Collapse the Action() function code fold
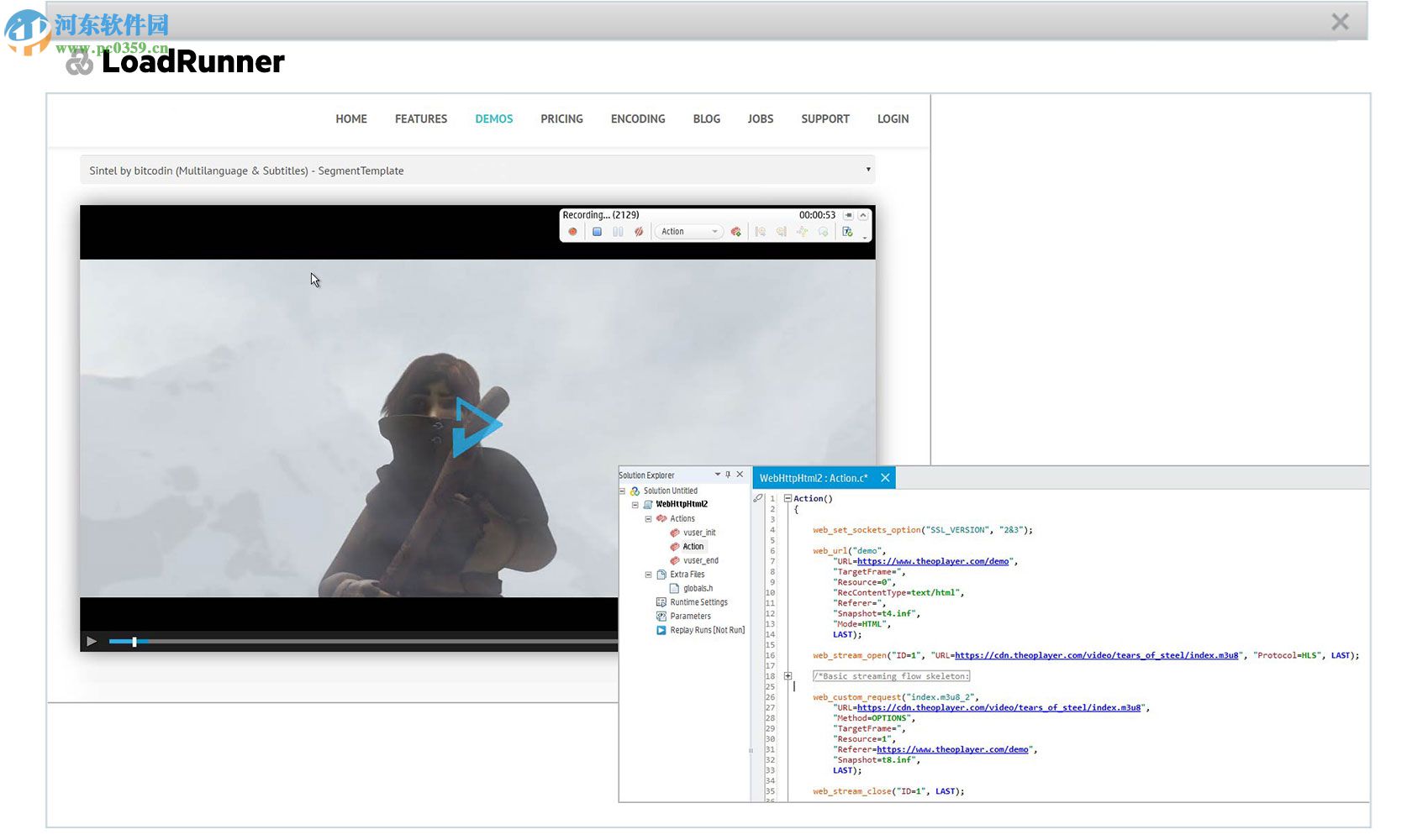Image resolution: width=1412 pixels, height=840 pixels. pyautogui.click(x=788, y=499)
